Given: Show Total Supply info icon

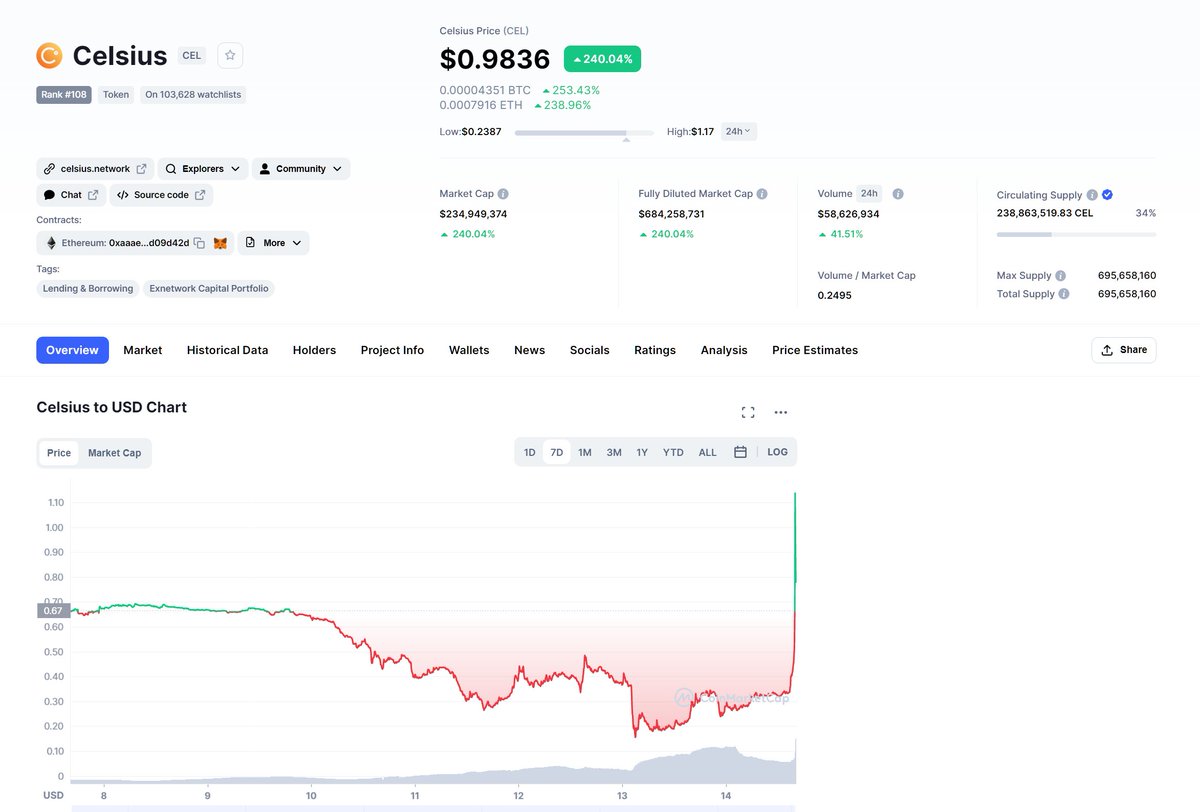Looking at the screenshot, I should coord(1064,294).
